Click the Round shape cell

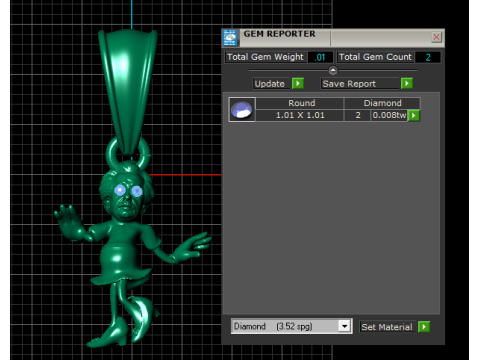coord(300,103)
